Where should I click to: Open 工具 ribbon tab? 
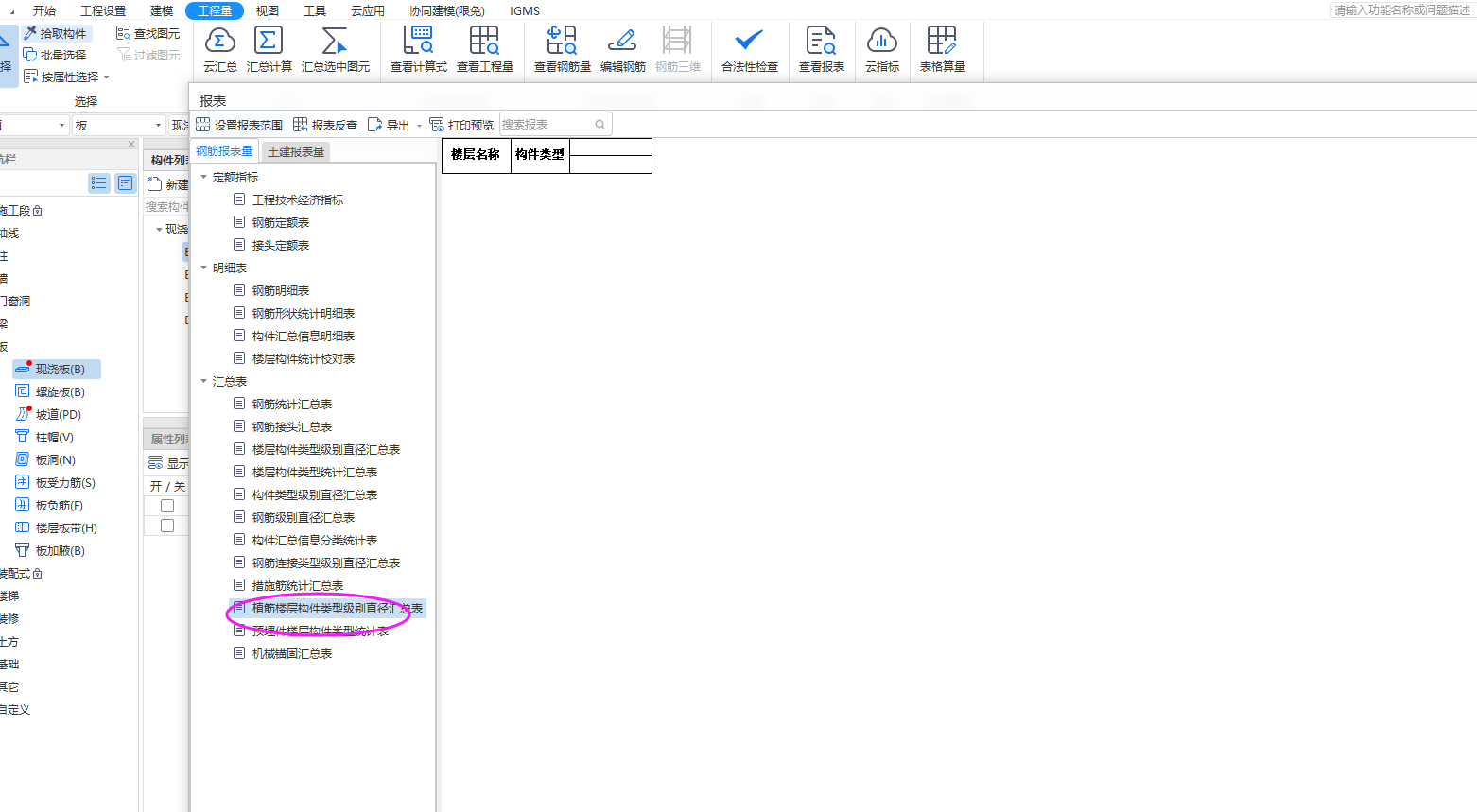pos(315,10)
